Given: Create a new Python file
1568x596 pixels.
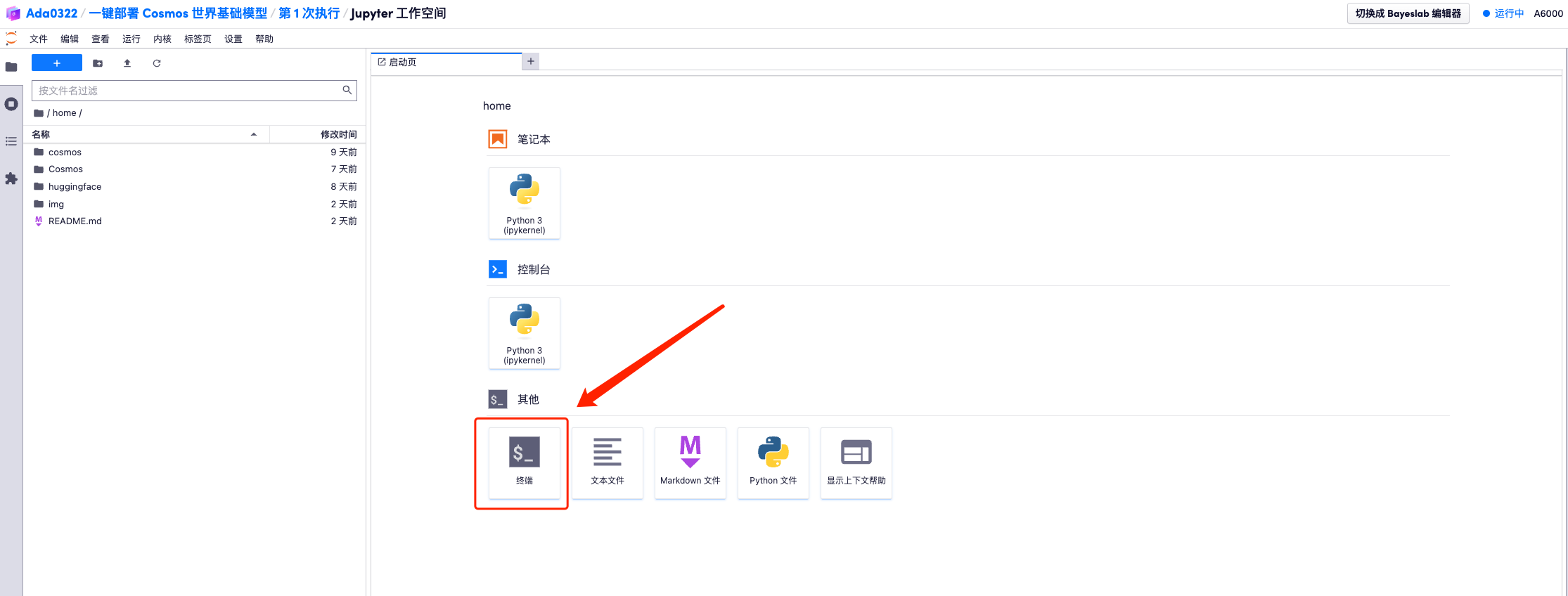Looking at the screenshot, I should [773, 462].
